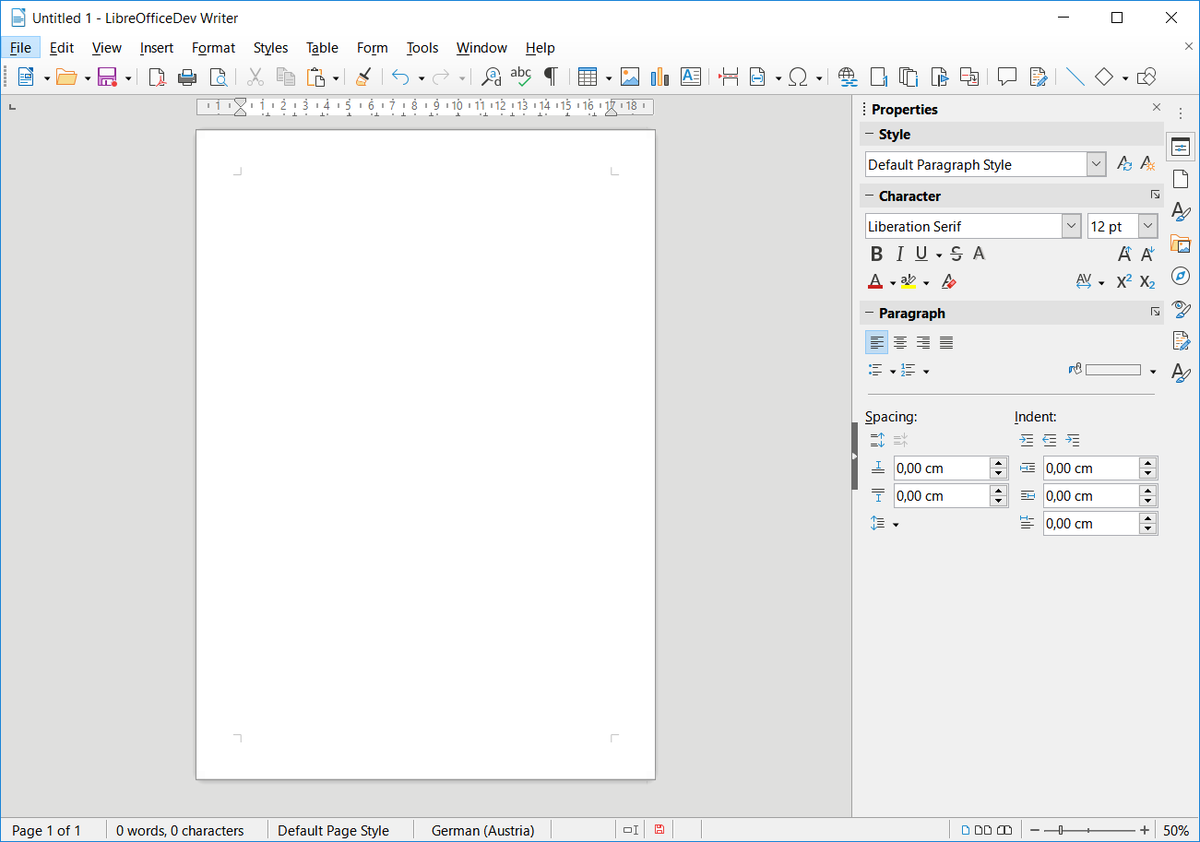Open Find & Replace
This screenshot has width=1200, height=842.
[x=491, y=77]
